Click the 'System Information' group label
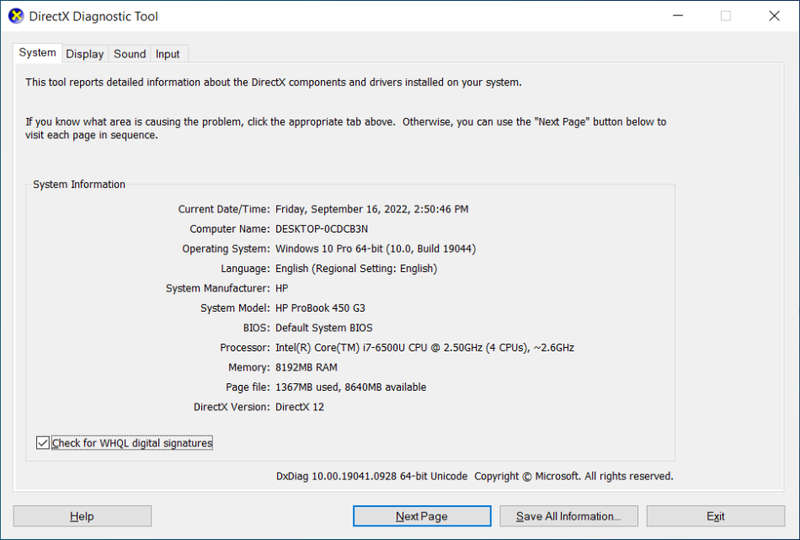Image resolution: width=800 pixels, height=540 pixels. point(79,184)
